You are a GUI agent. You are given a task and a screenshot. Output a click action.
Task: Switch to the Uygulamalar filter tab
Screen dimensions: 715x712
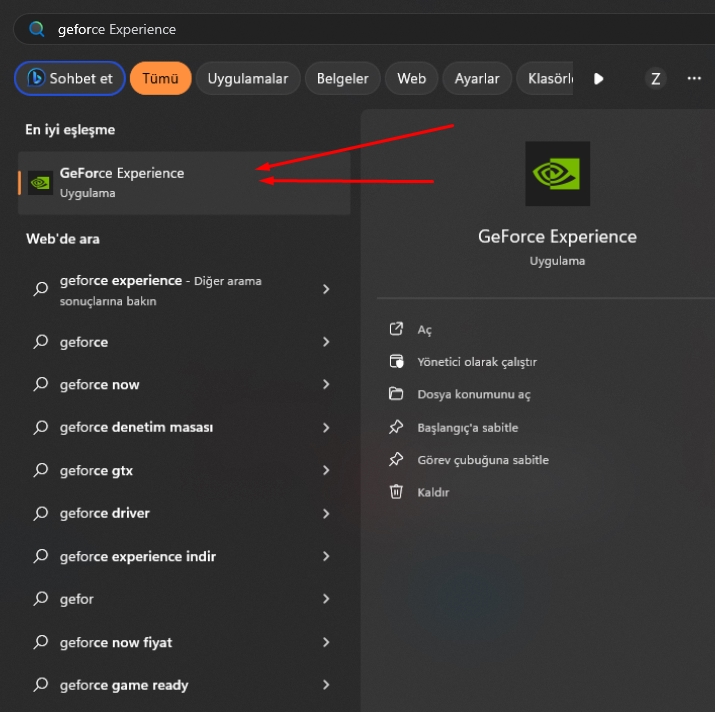[248, 78]
